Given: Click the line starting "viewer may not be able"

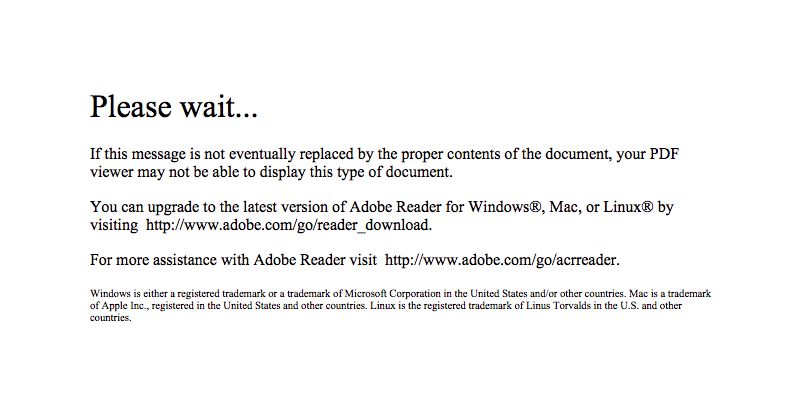Looking at the screenshot, I should tap(271, 172).
